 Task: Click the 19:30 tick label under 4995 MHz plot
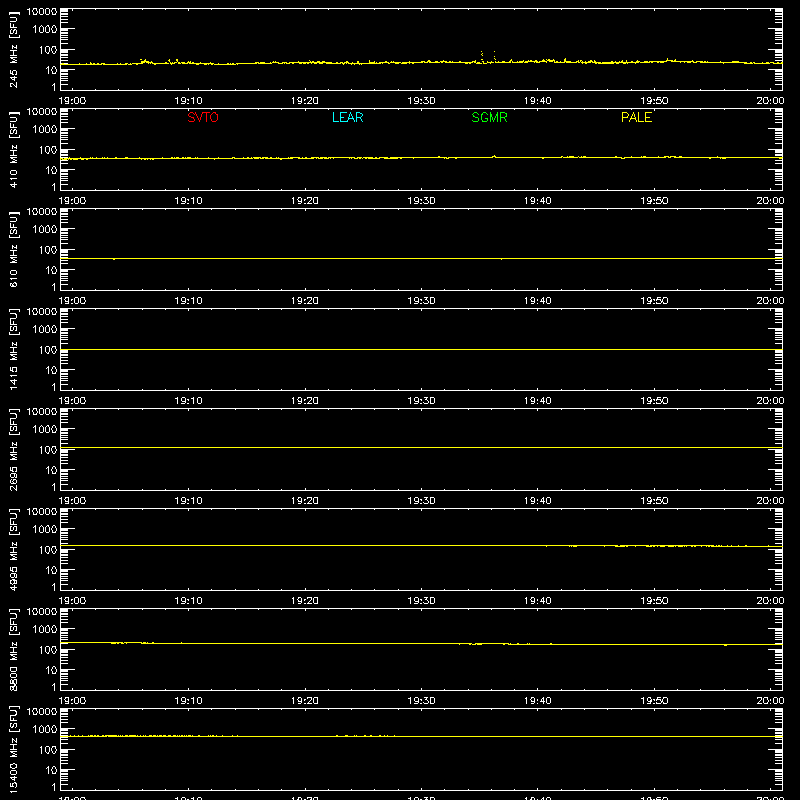pos(421,601)
